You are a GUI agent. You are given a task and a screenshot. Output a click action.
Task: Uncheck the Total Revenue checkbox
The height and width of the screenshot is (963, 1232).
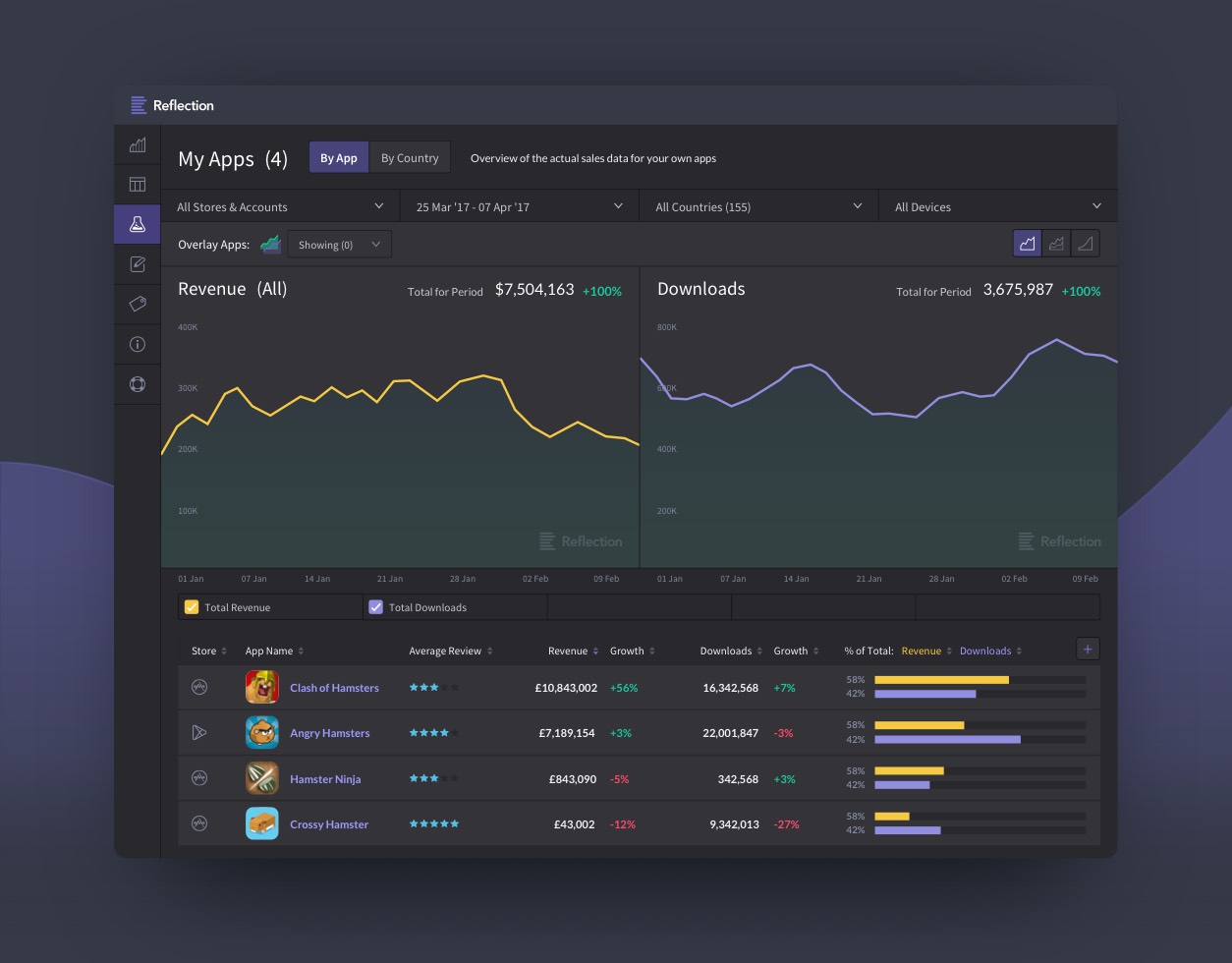pos(192,606)
